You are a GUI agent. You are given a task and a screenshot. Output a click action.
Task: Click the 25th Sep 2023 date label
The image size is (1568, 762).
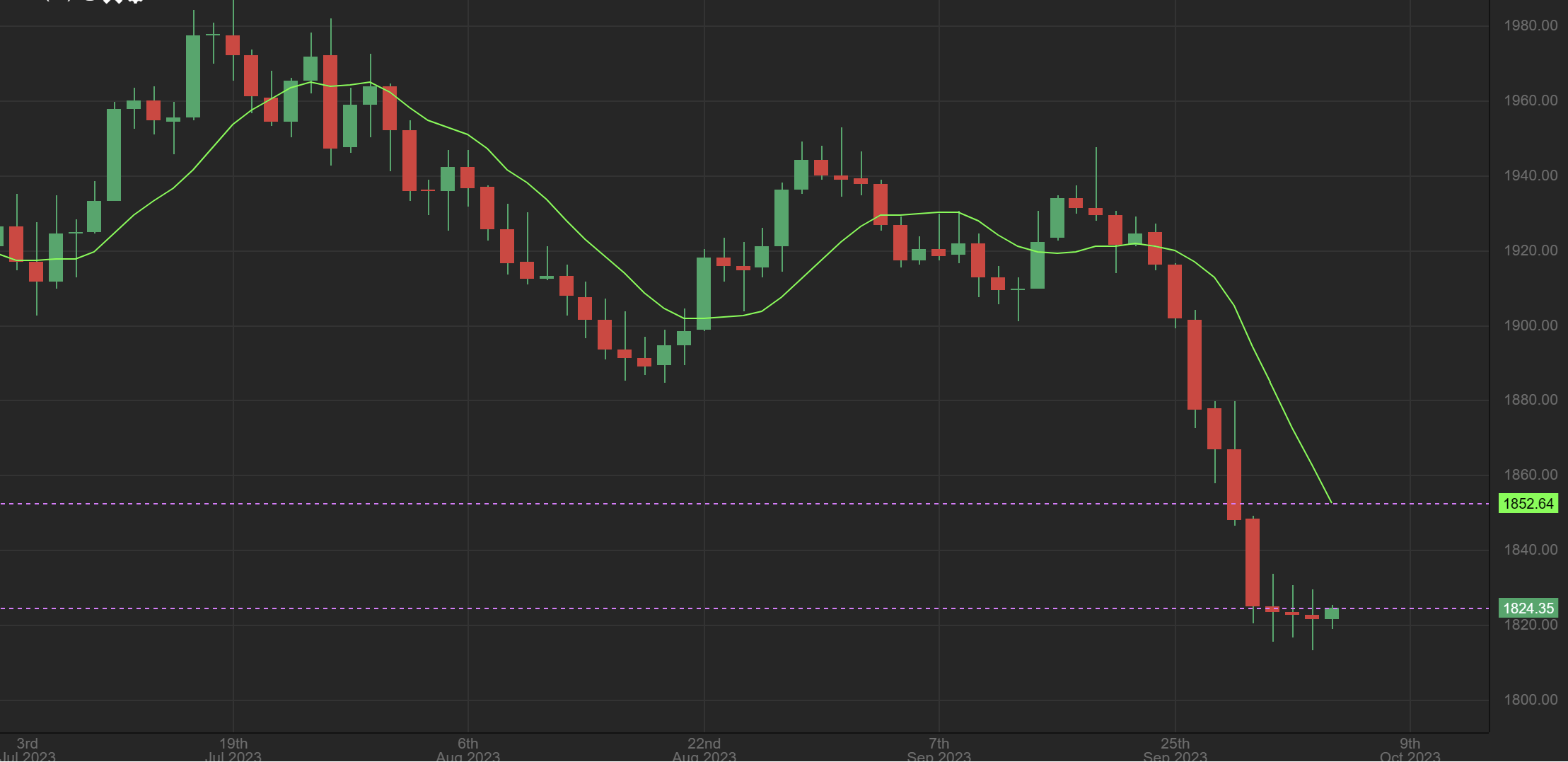tap(1175, 749)
